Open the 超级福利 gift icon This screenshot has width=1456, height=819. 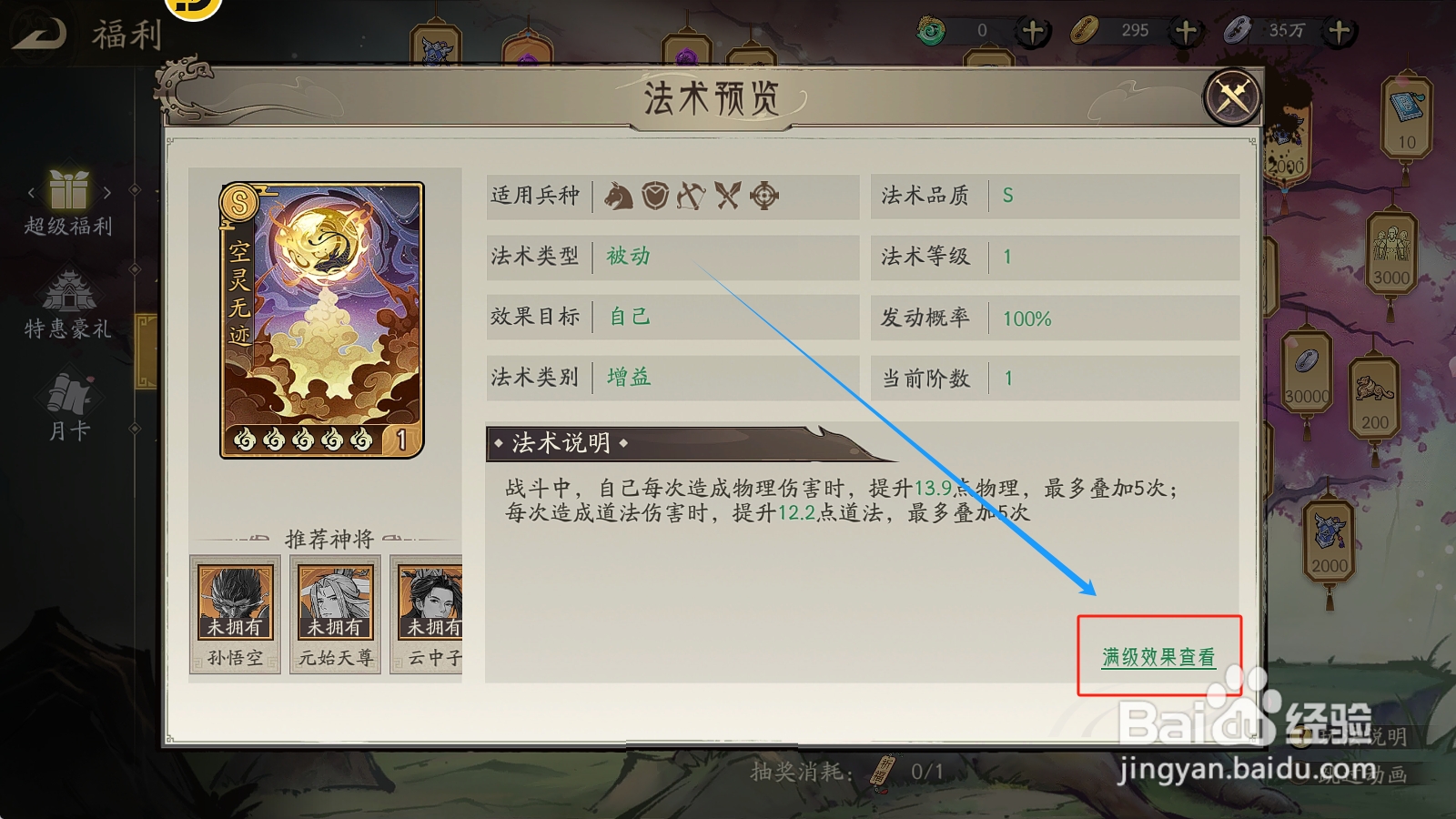click(x=68, y=189)
